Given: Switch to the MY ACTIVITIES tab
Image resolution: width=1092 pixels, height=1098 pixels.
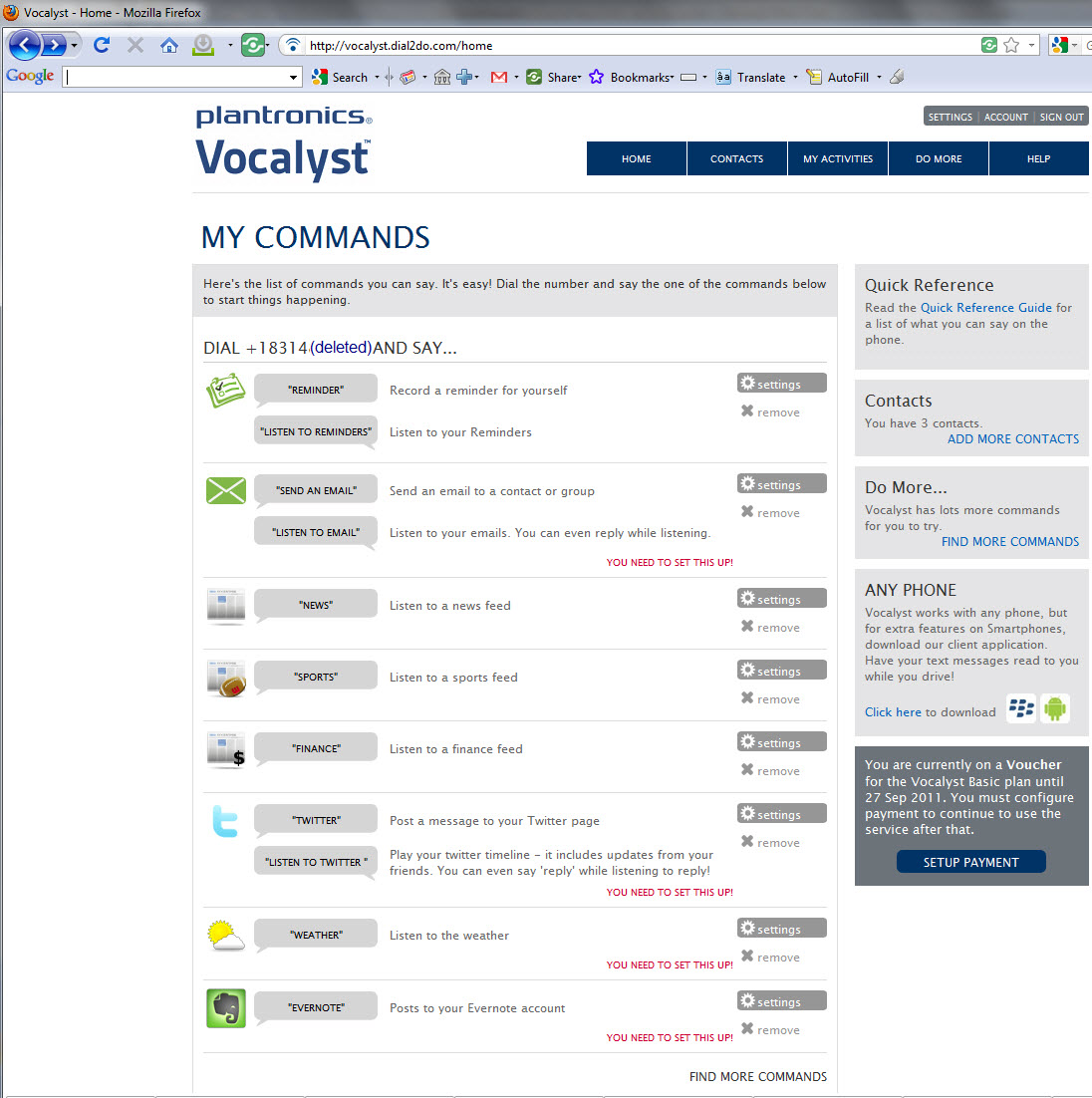Looking at the screenshot, I should pyautogui.click(x=838, y=158).
